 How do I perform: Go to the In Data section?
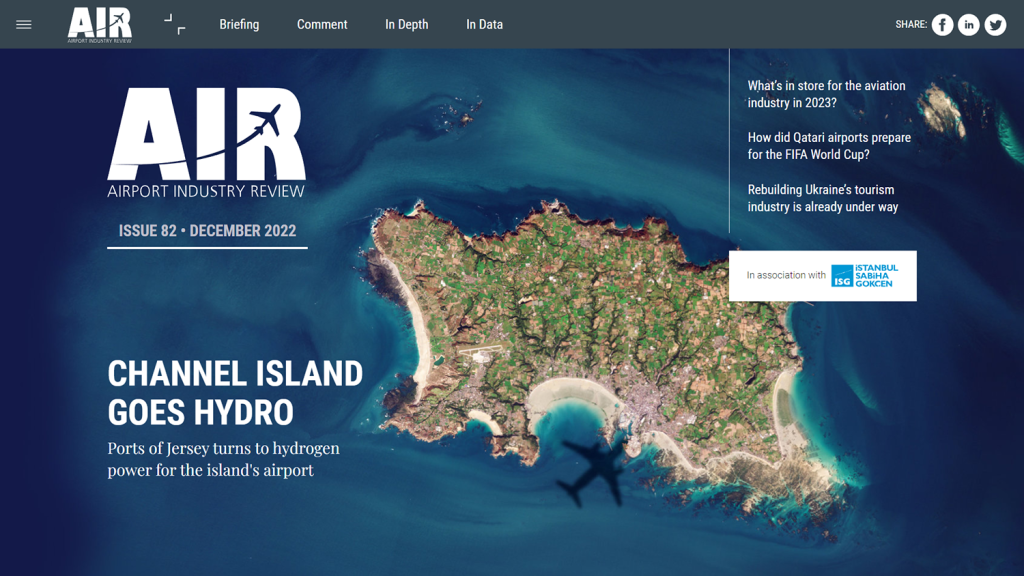tap(484, 24)
